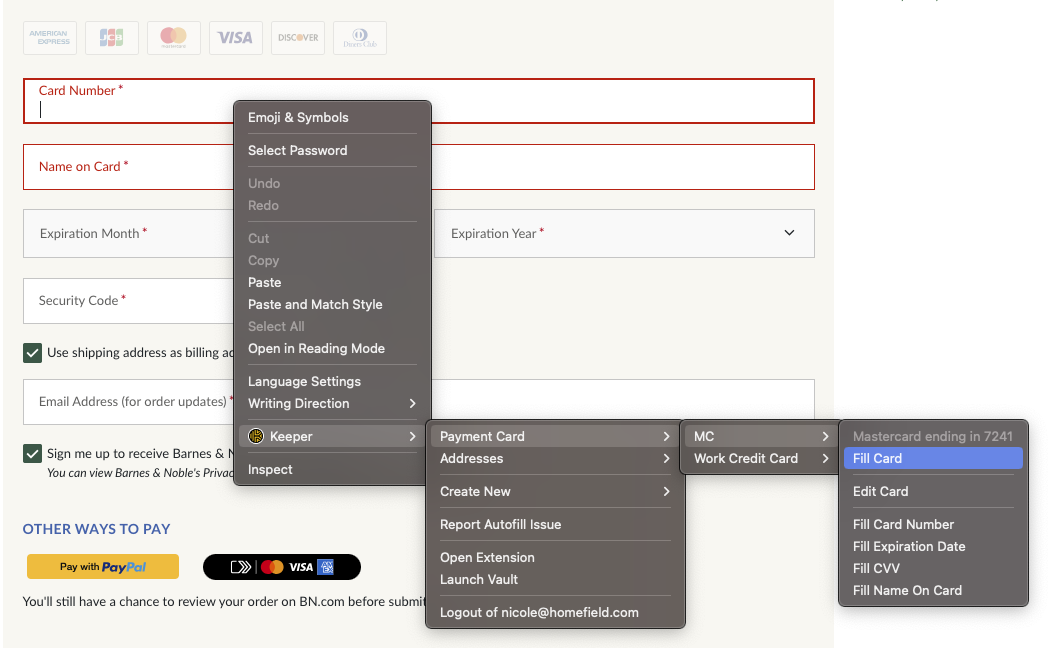Click the JCB card type icon
Screen dimensions: 1052x648
pyautogui.click(x=111, y=37)
